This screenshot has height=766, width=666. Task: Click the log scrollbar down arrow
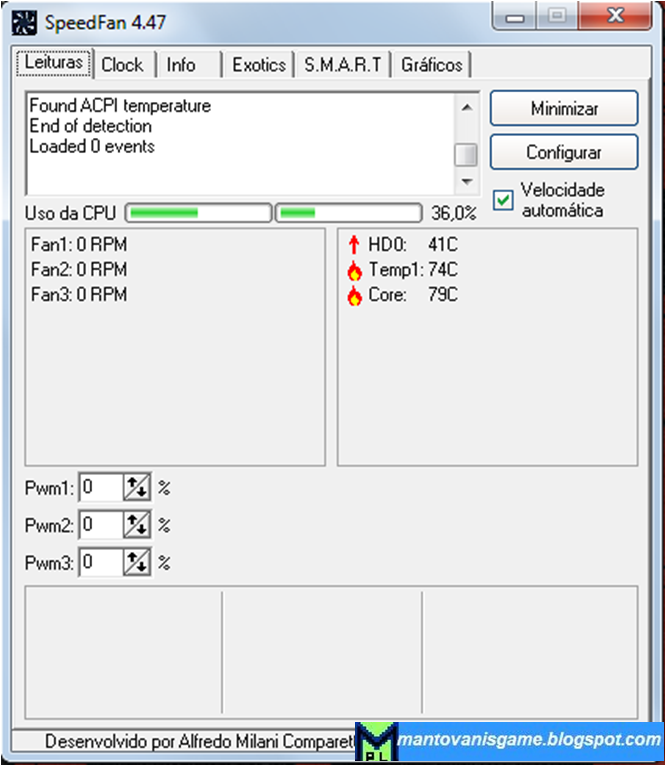pyautogui.click(x=467, y=181)
